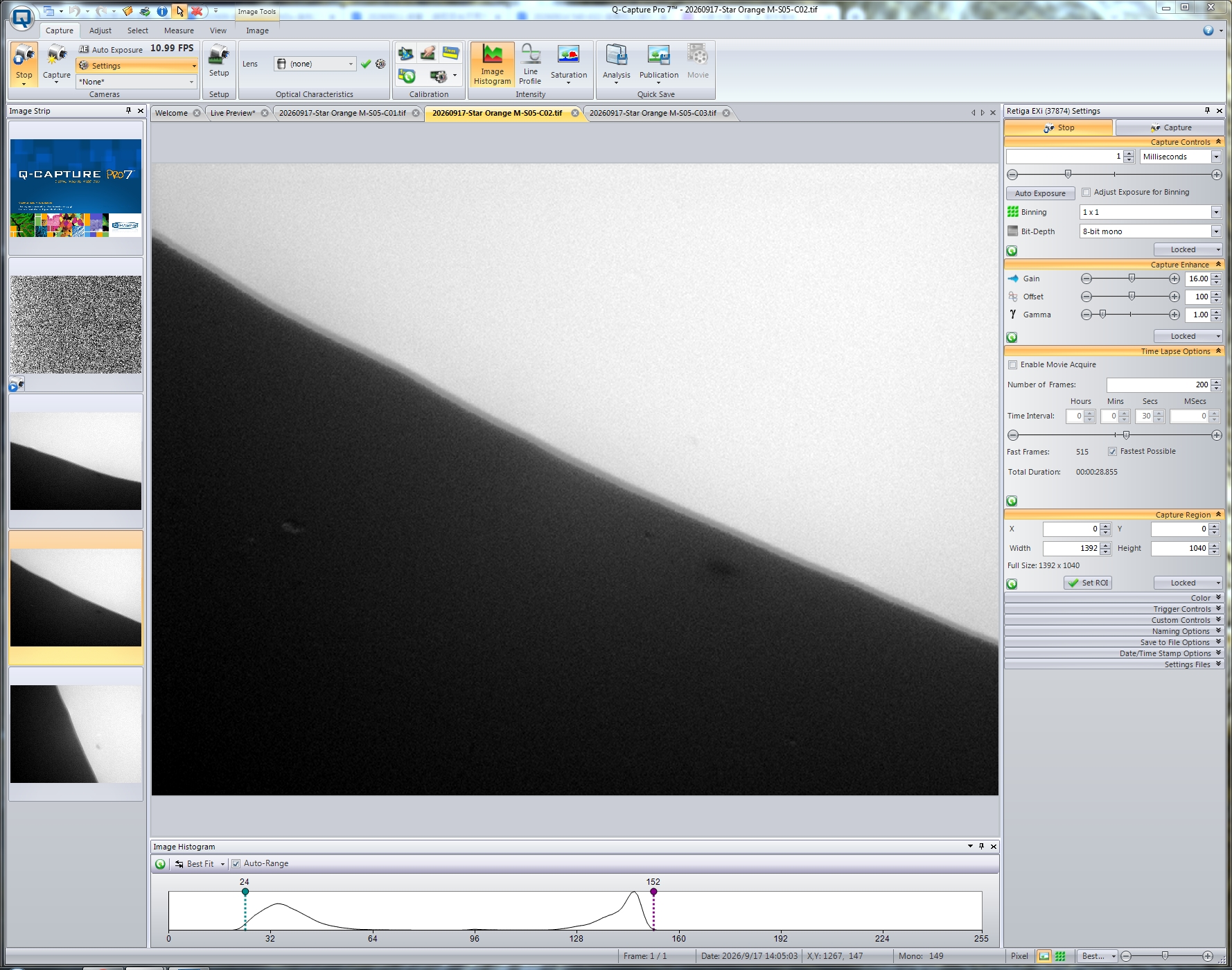
Task: Click the calibration settings gear-board icon
Action: 438,76
